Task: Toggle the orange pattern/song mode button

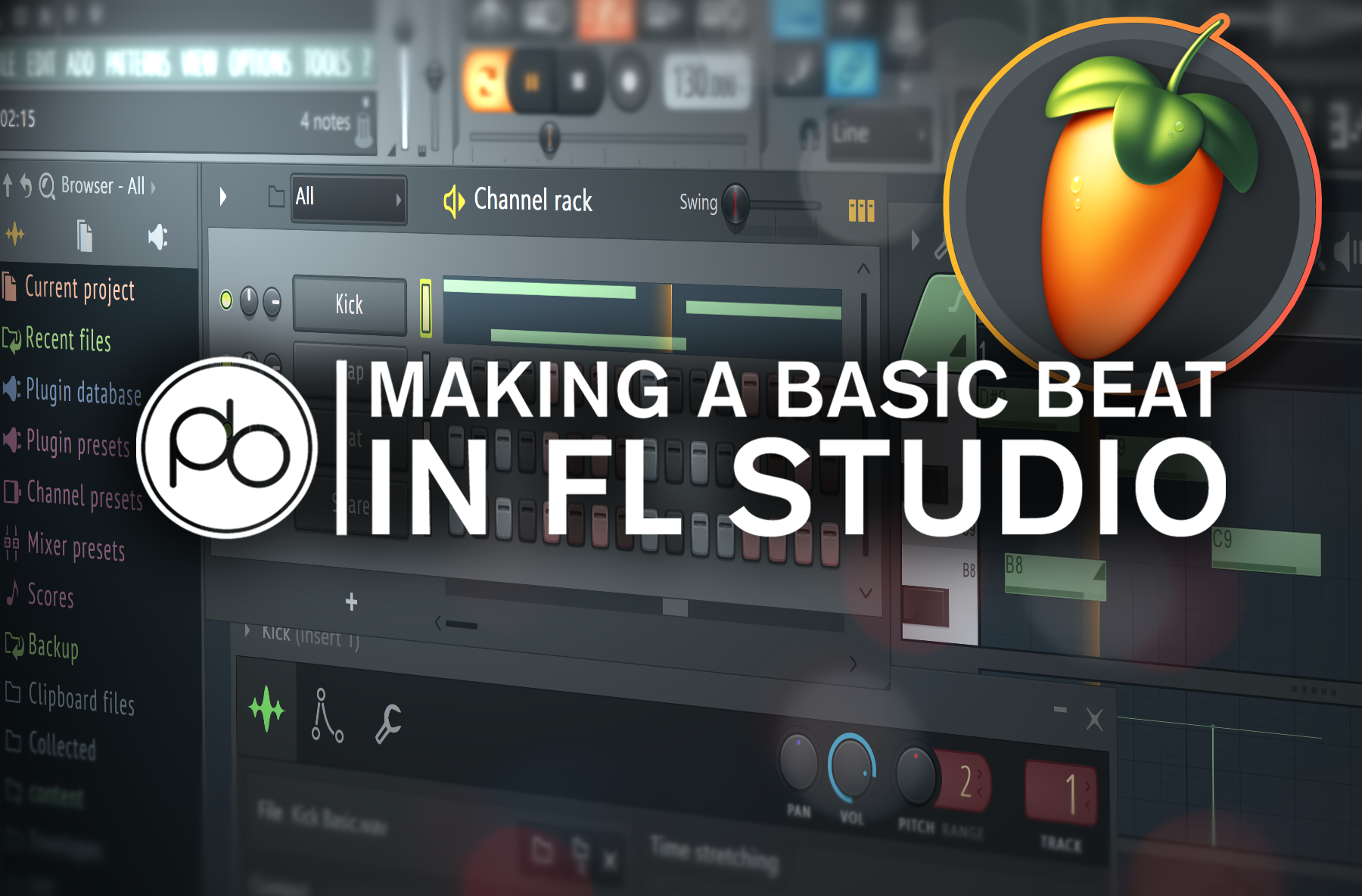Action: click(x=486, y=80)
